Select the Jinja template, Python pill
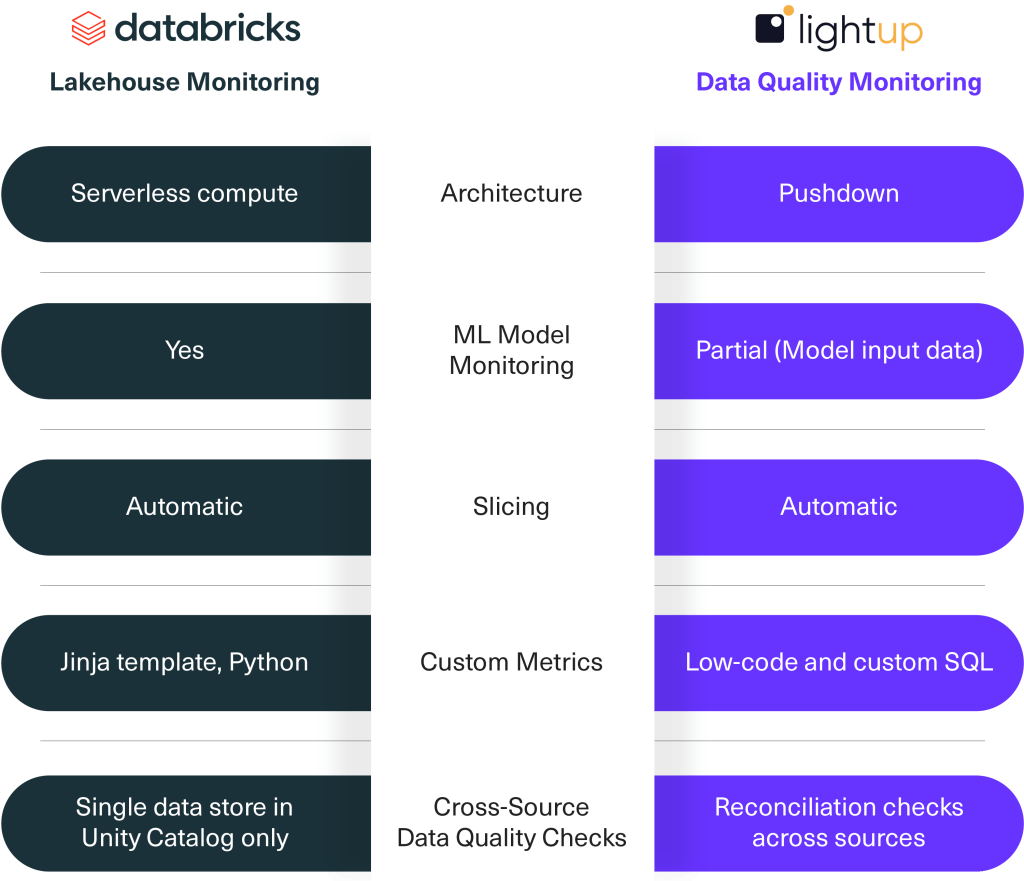 click(185, 663)
